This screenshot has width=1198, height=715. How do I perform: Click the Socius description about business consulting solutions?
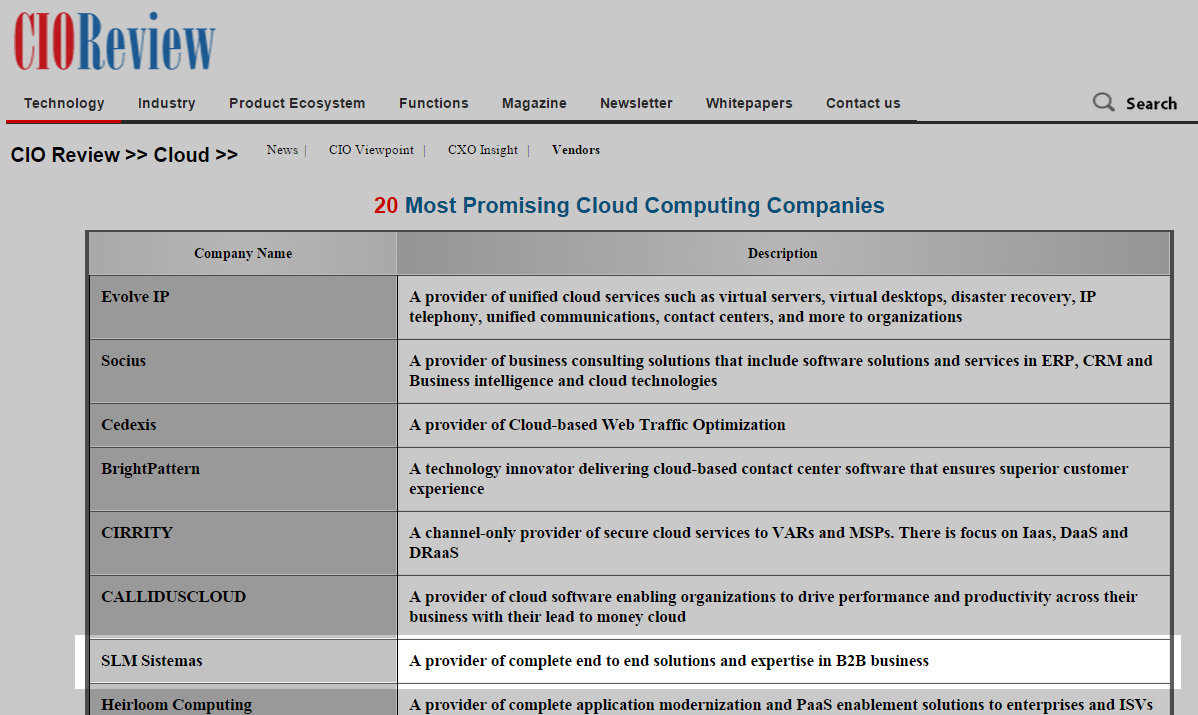pos(781,370)
